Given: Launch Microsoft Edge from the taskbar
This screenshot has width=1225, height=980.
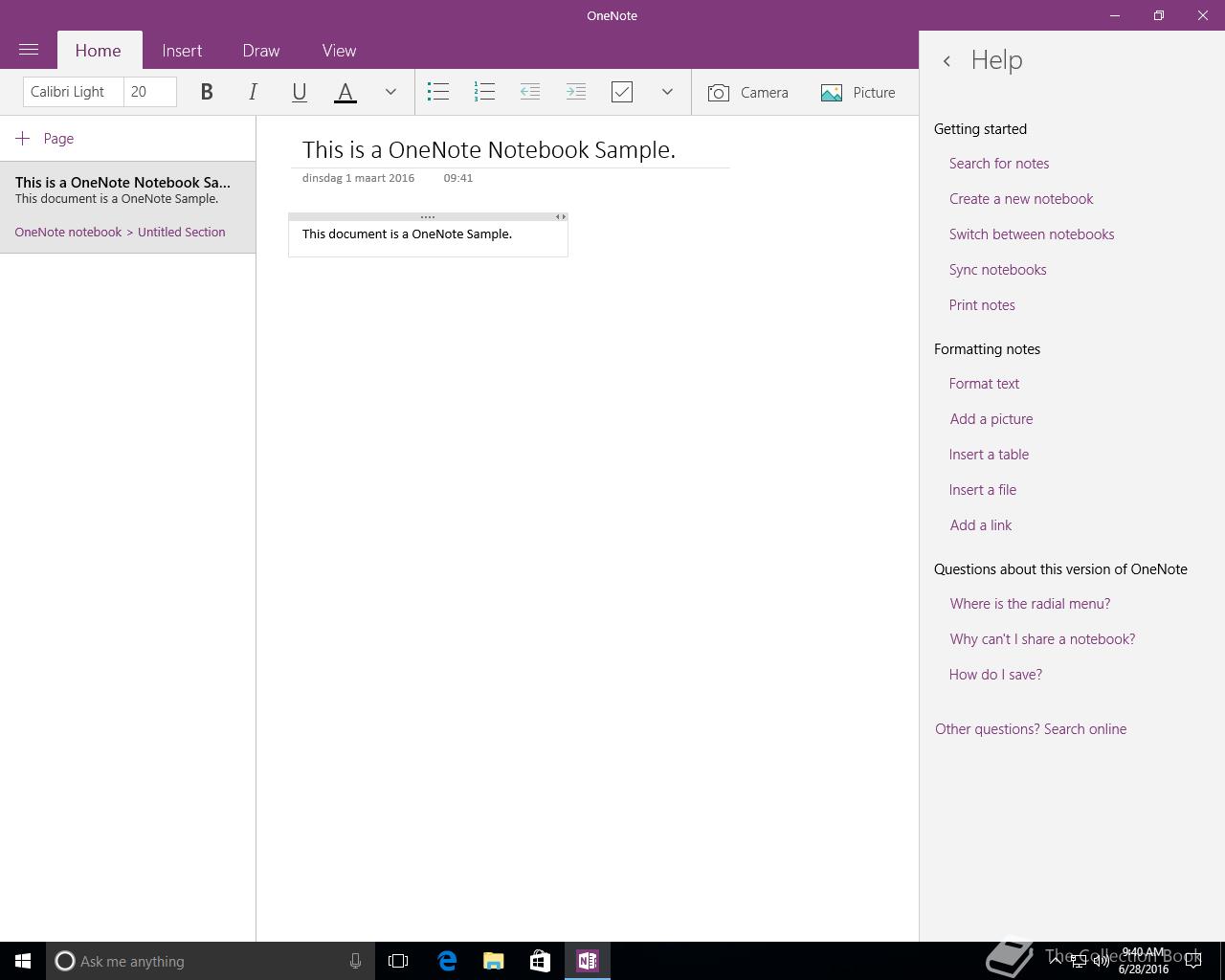Looking at the screenshot, I should tap(447, 961).
